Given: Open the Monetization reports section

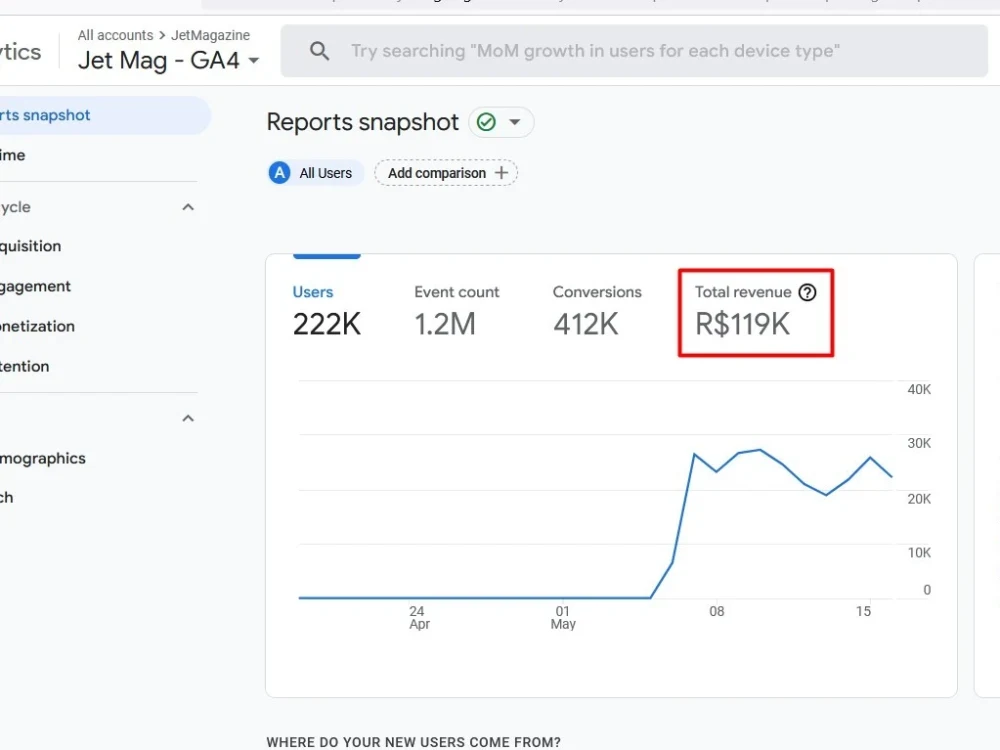Looking at the screenshot, I should (x=37, y=327).
